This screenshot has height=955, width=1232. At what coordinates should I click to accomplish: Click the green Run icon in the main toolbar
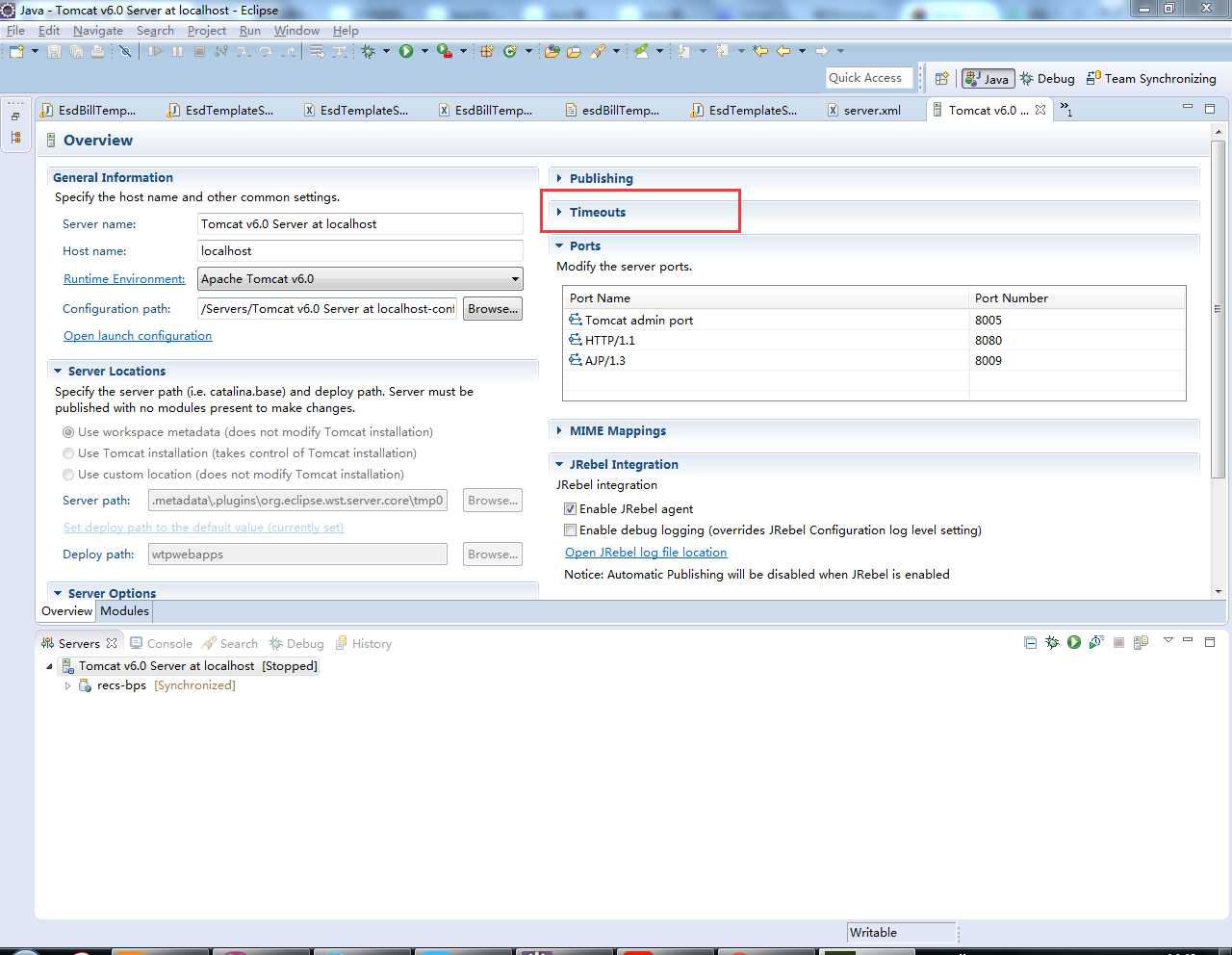tap(406, 51)
